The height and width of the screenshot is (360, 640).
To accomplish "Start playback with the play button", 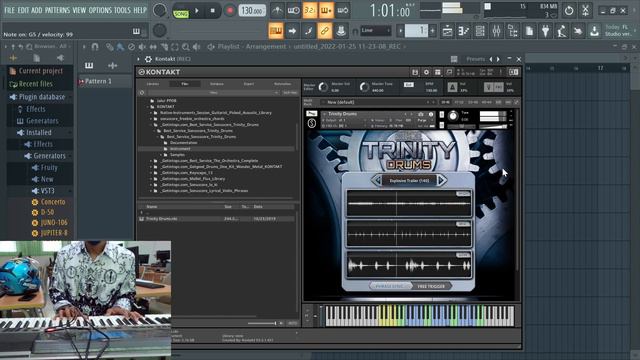I will (197, 11).
